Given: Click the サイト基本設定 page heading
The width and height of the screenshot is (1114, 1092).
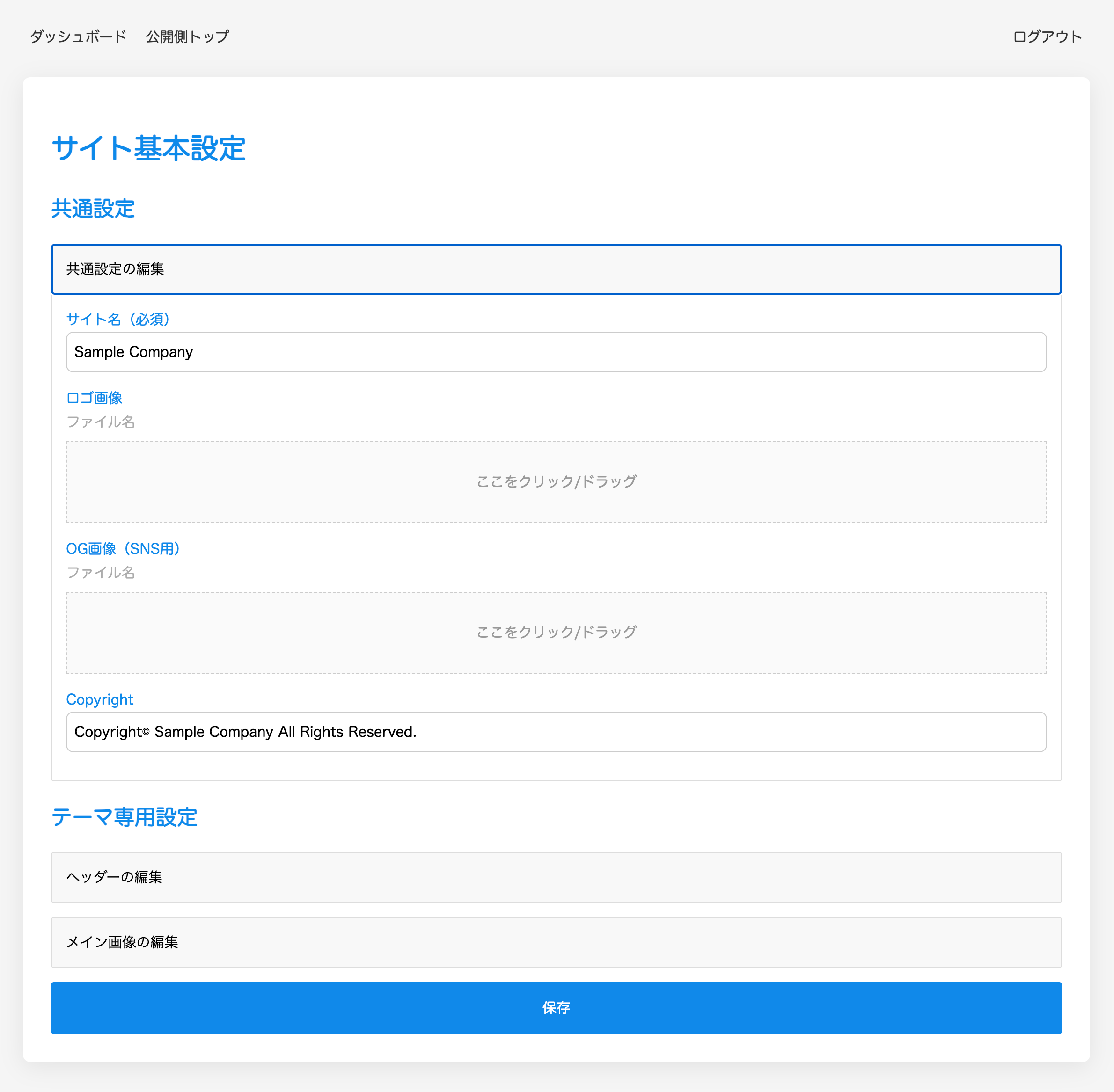Looking at the screenshot, I should 148,148.
